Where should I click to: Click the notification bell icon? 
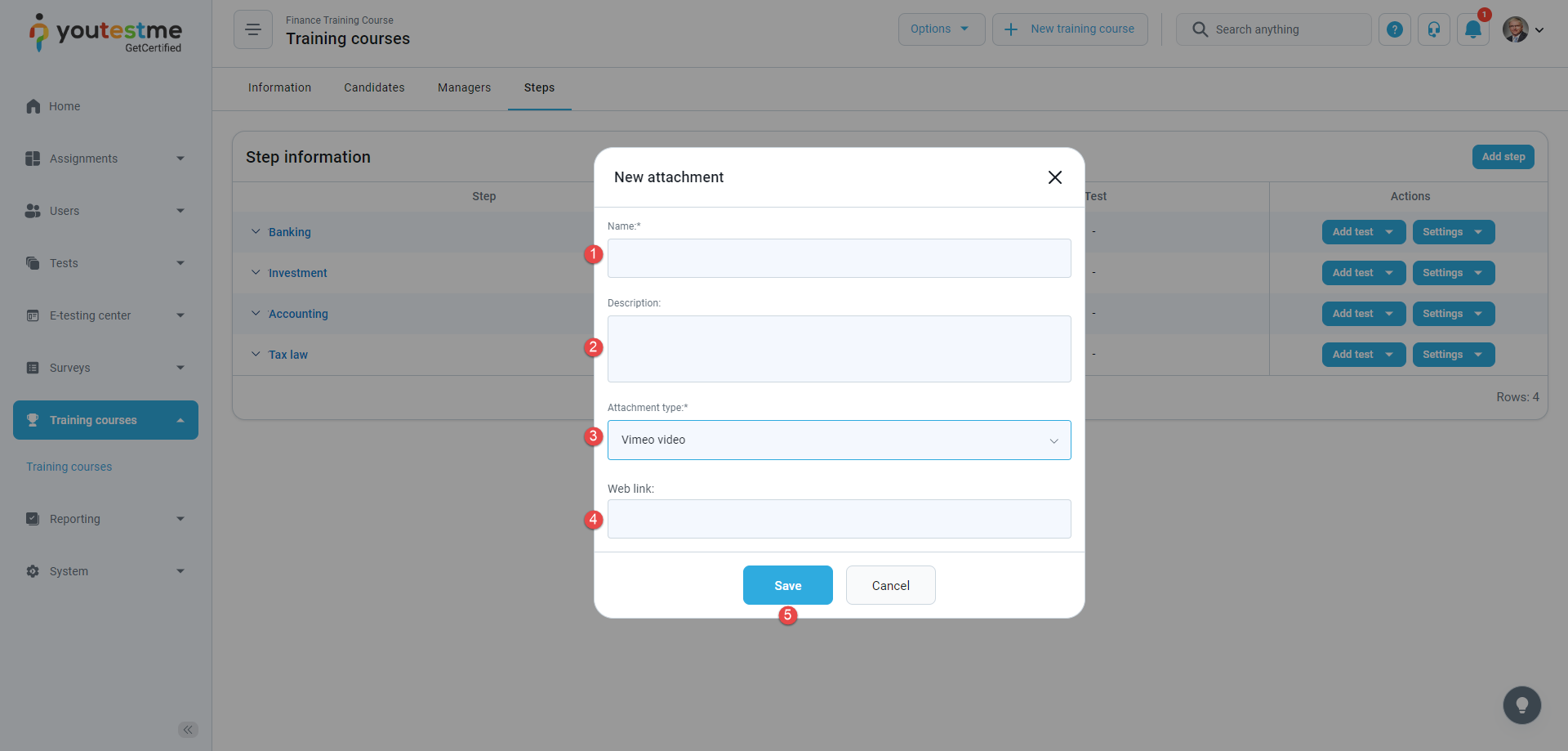coord(1472,30)
